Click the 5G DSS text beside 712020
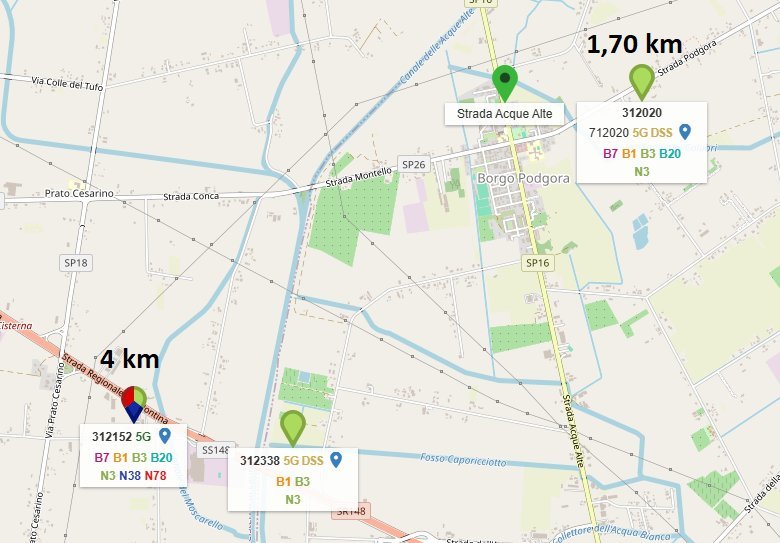Viewport: 780px width, 543px height. [652, 133]
